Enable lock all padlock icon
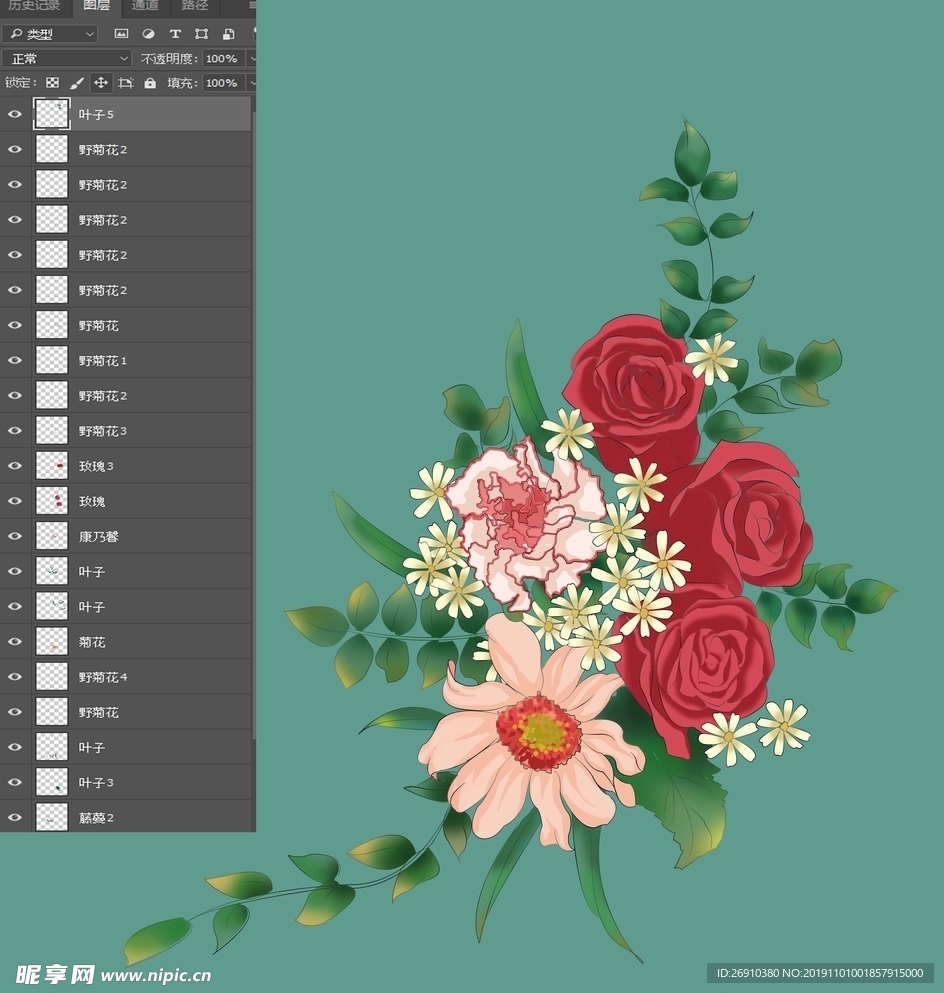This screenshot has height=993, width=944. pyautogui.click(x=148, y=82)
